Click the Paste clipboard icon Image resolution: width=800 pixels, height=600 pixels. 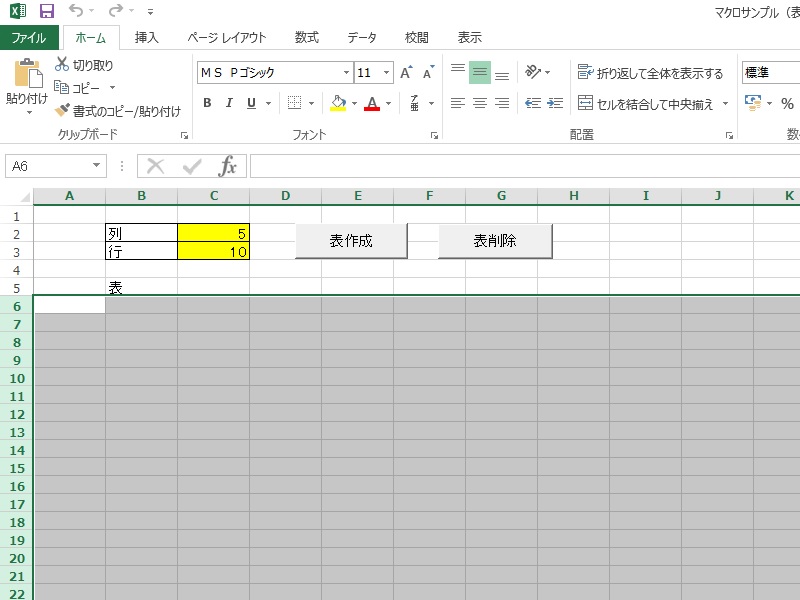click(27, 76)
